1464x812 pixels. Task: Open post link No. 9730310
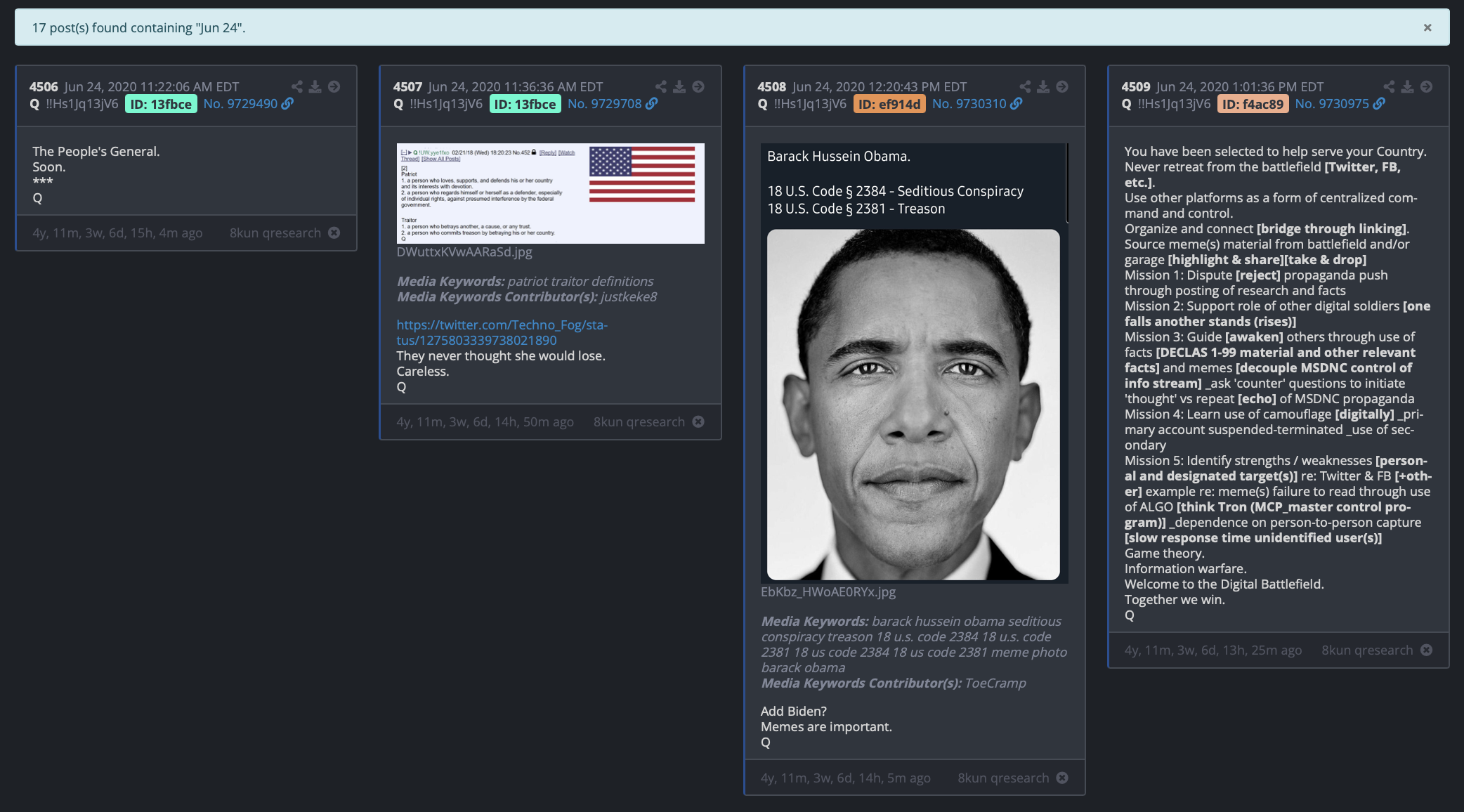pyautogui.click(x=969, y=104)
